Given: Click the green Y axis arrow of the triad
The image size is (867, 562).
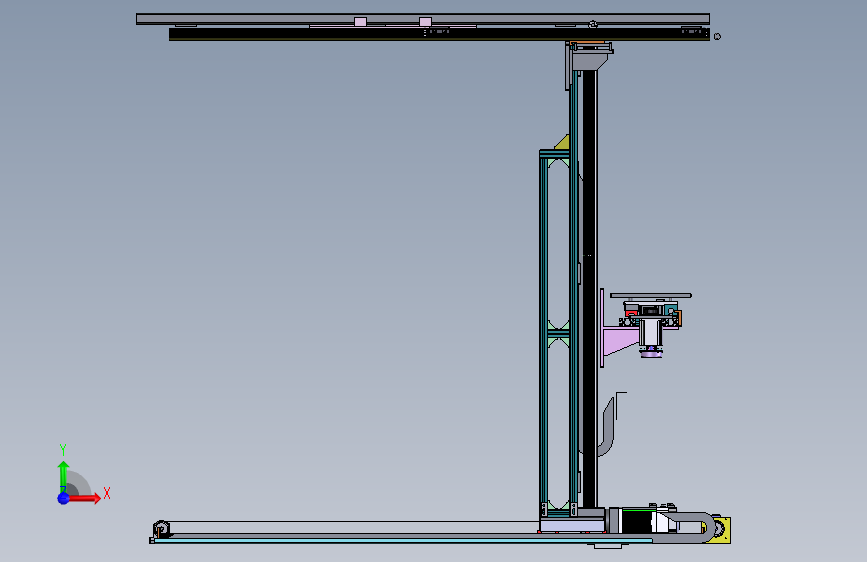Looking at the screenshot, I should (x=63, y=477).
